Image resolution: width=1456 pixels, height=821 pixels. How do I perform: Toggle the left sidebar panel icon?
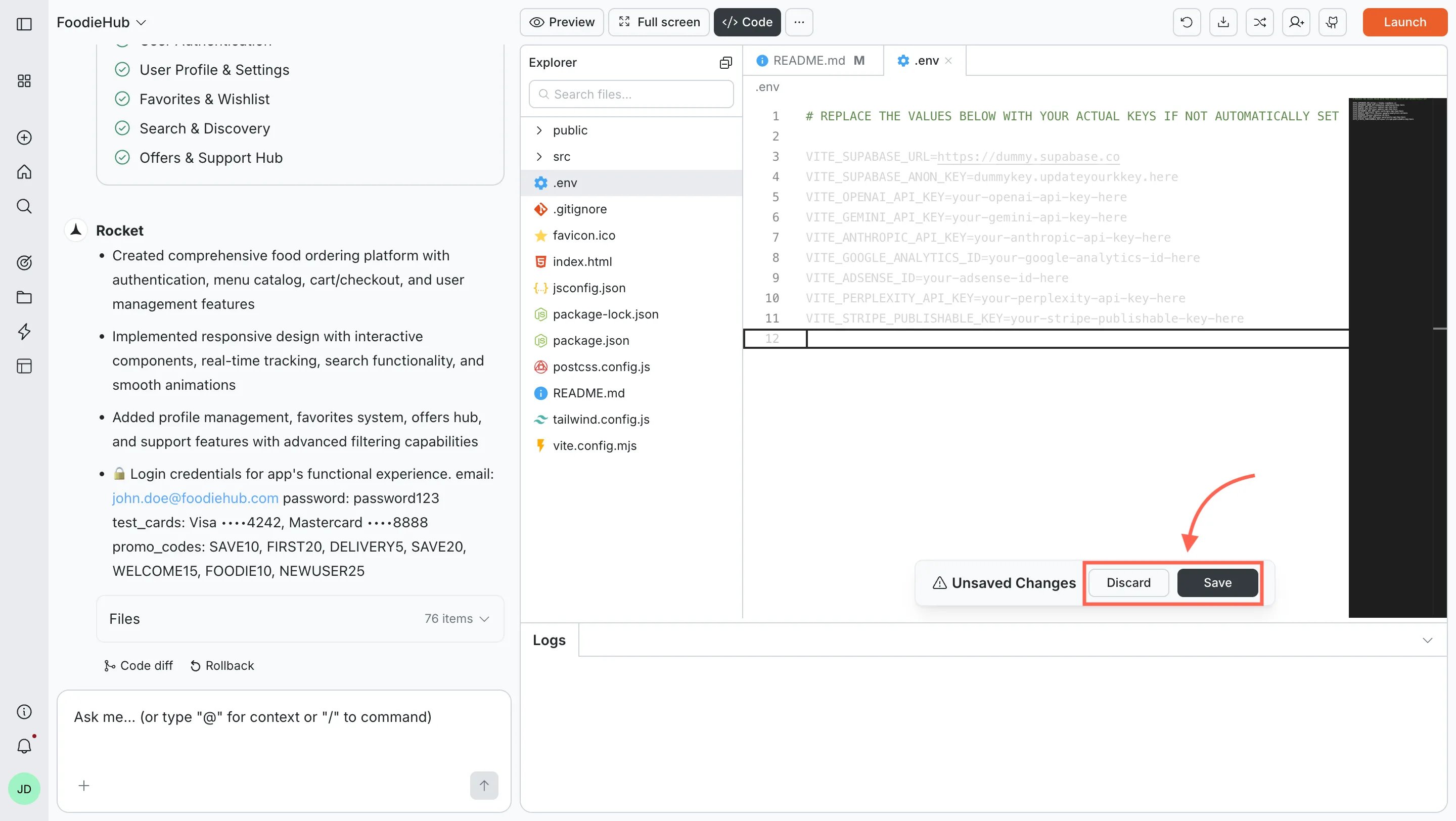(24, 24)
